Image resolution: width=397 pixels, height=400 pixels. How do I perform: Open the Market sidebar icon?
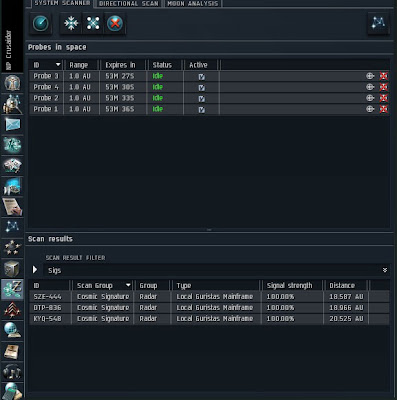point(12,166)
